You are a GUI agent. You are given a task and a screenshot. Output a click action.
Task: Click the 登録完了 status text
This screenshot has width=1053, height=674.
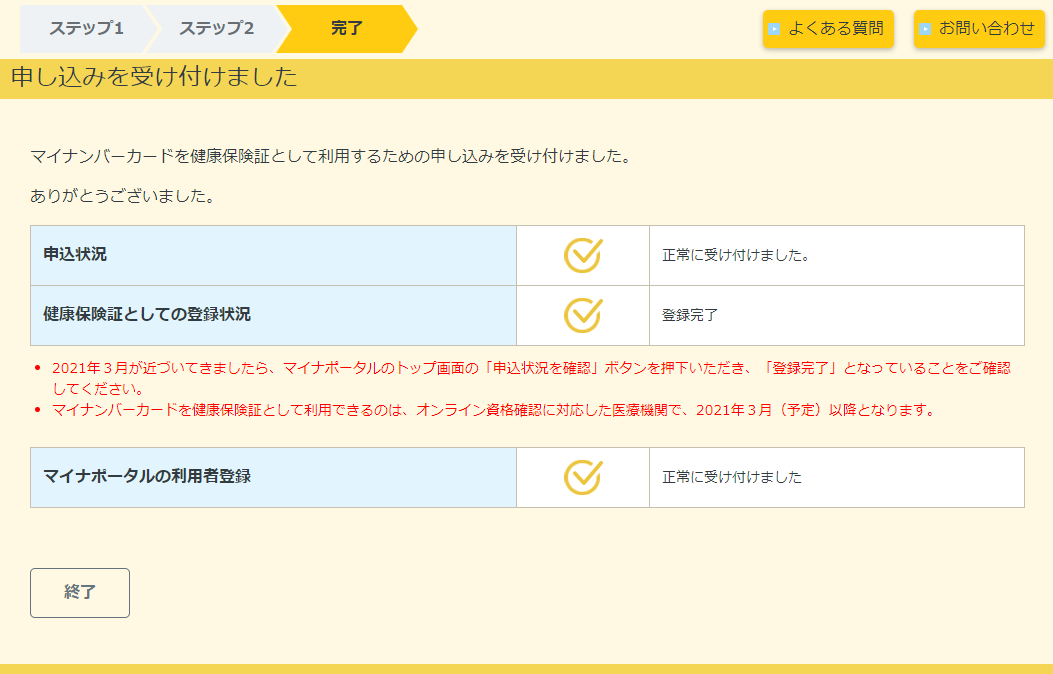(690, 315)
